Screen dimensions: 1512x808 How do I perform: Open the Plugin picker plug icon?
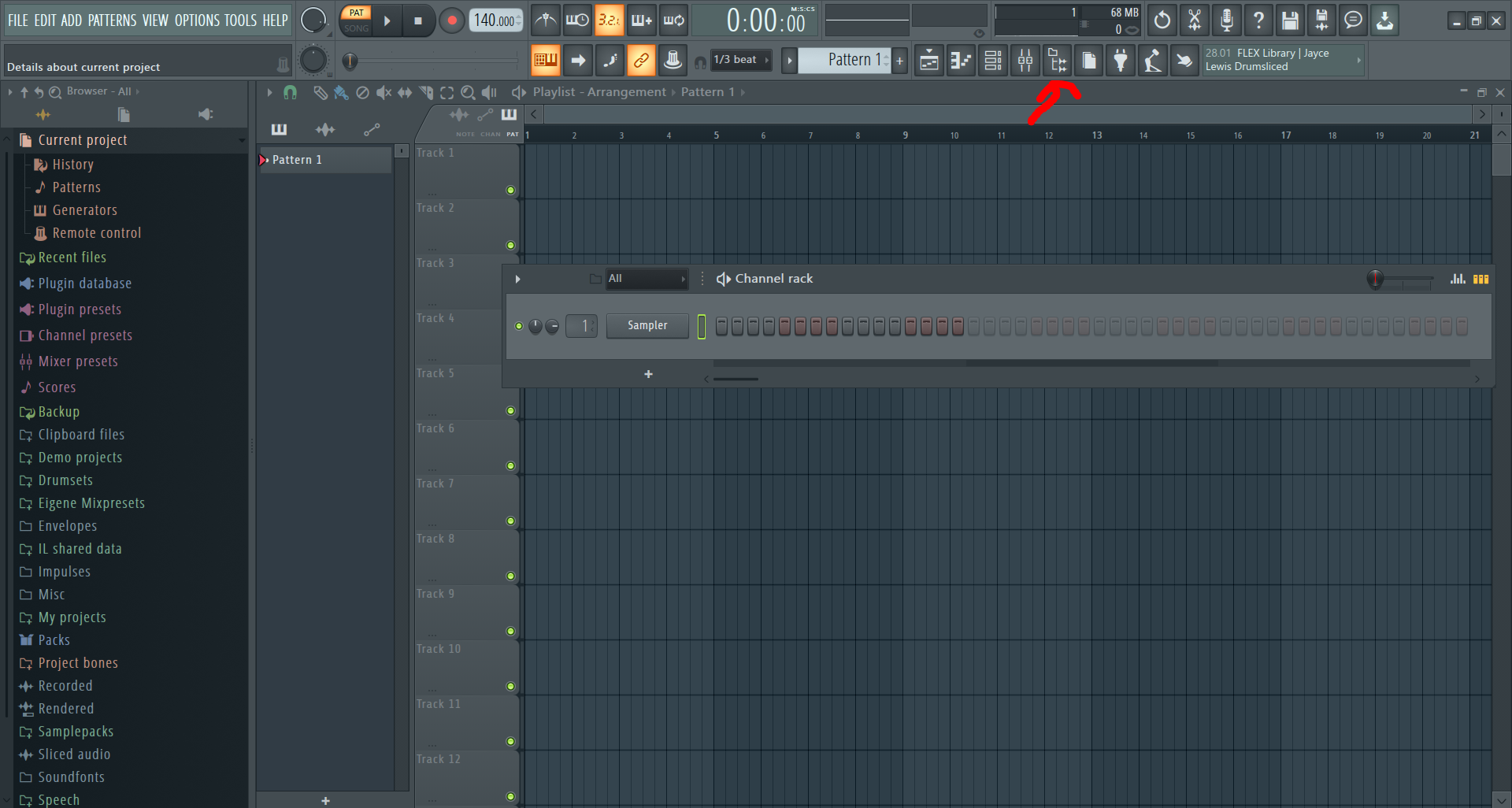point(1121,60)
